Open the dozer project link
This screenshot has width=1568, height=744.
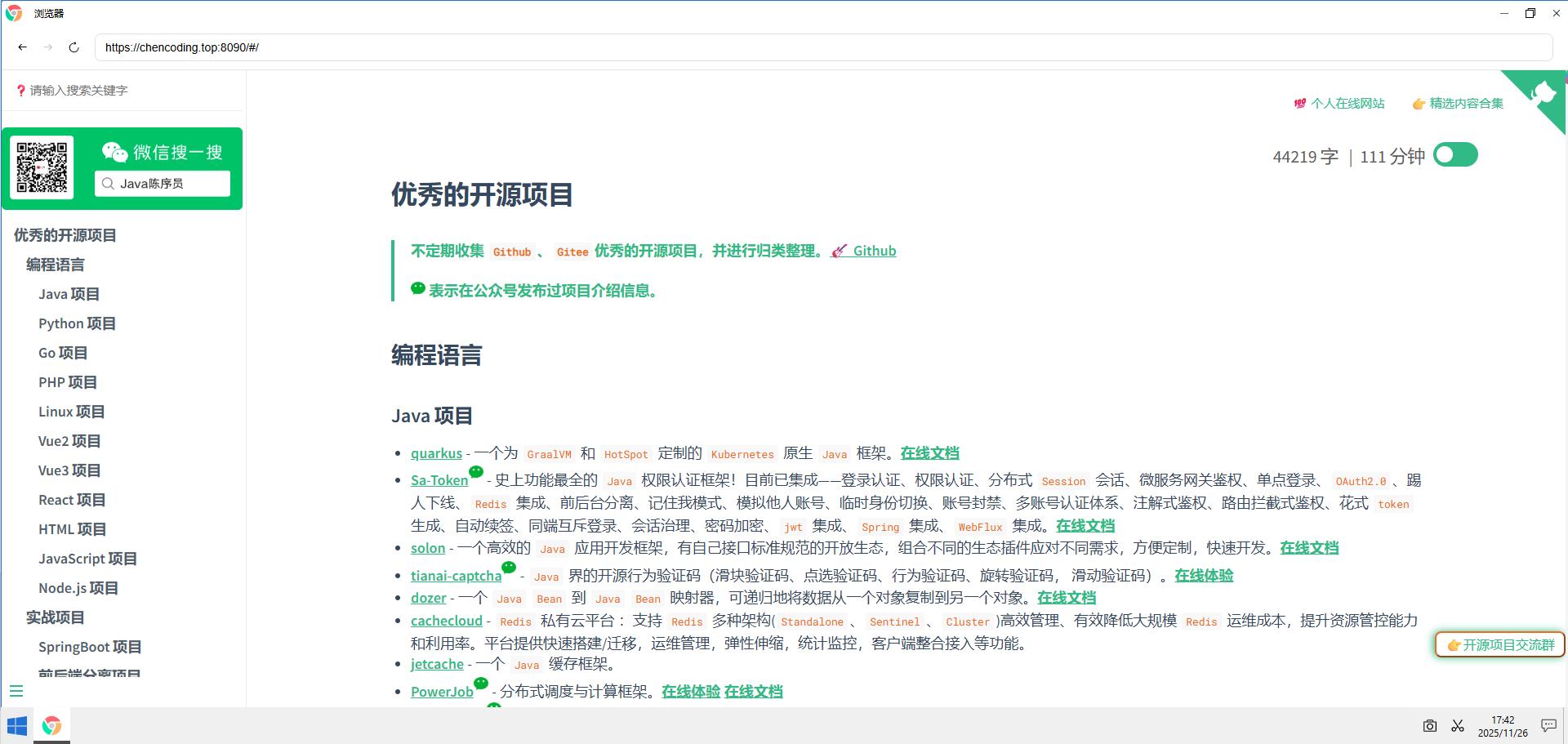[429, 598]
